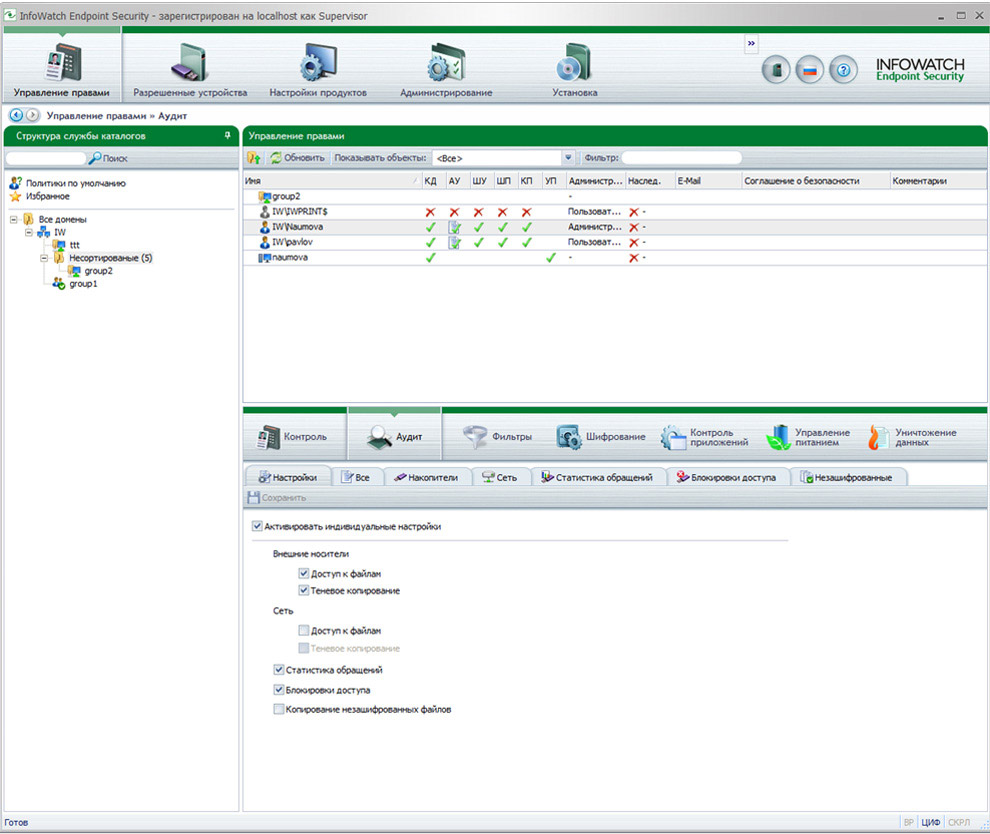
Task: Click the folder-up icon left of Обновить
Action: (254, 158)
